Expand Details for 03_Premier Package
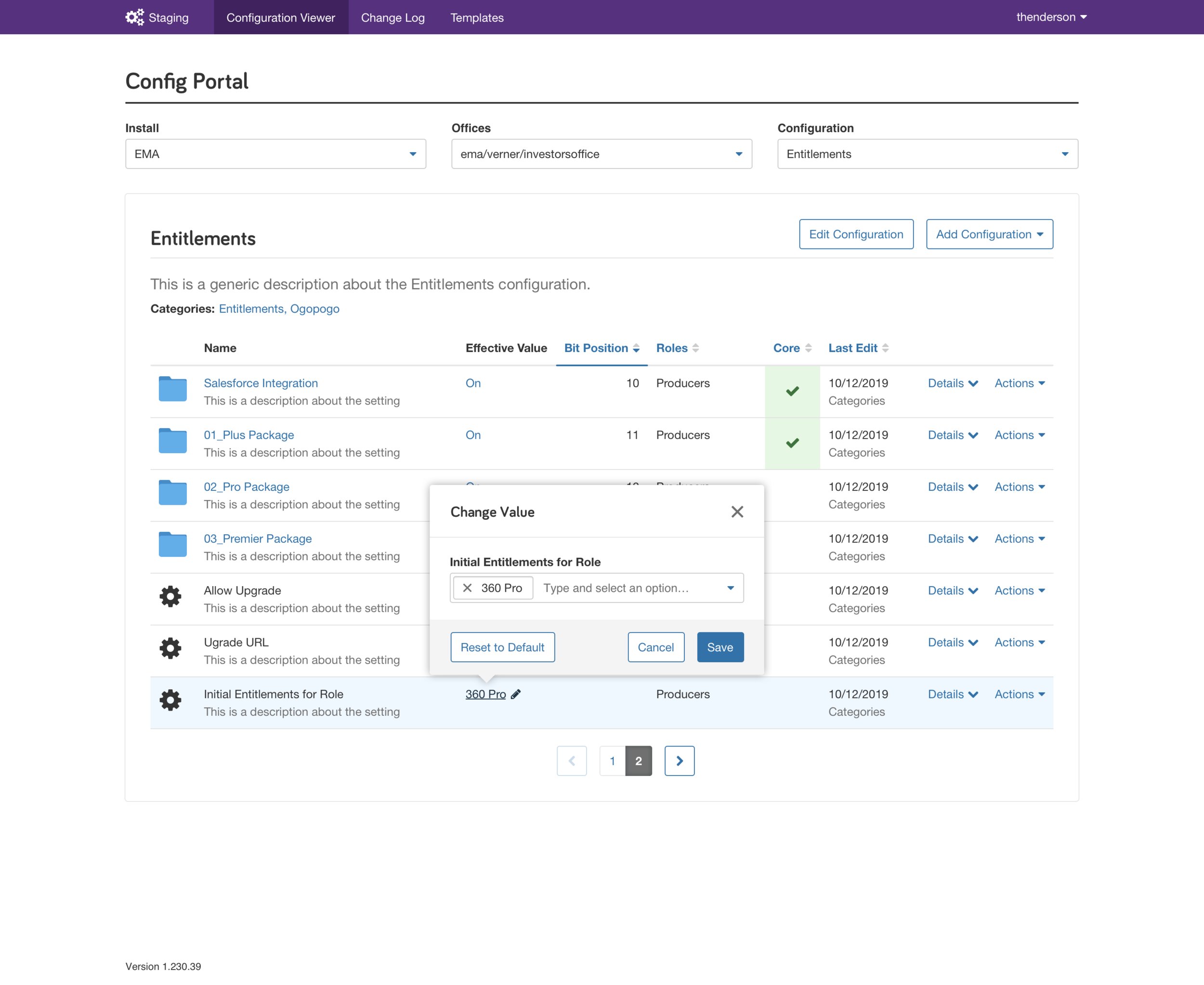This screenshot has height=985, width=1204. [953, 538]
